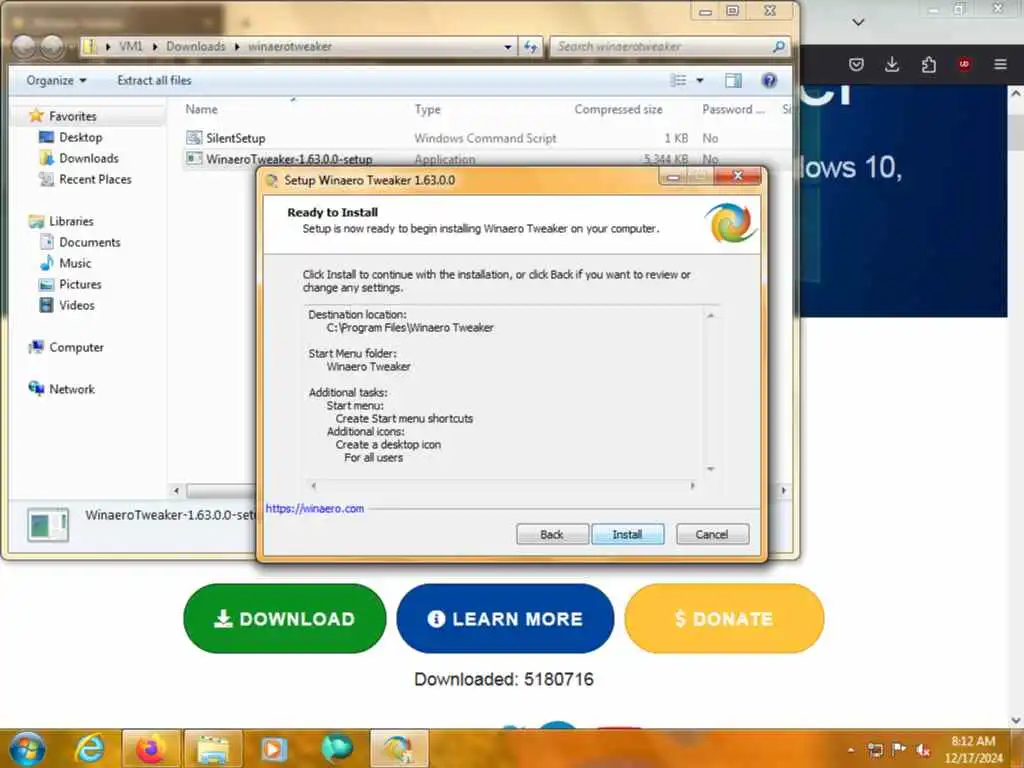1024x768 pixels.
Task: Cancel the Winaero Tweaker setup
Action: point(712,534)
